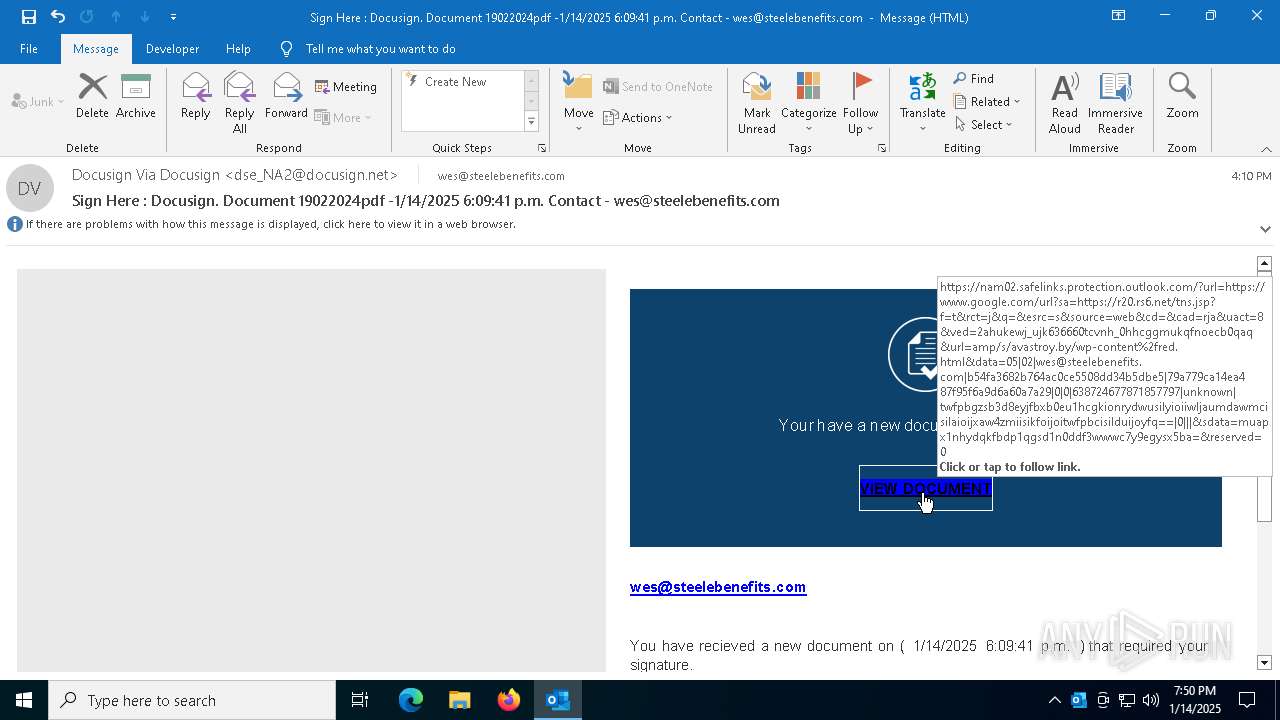This screenshot has width=1280, height=720.
Task: Open Task View on the taskbar
Action: 360,700
